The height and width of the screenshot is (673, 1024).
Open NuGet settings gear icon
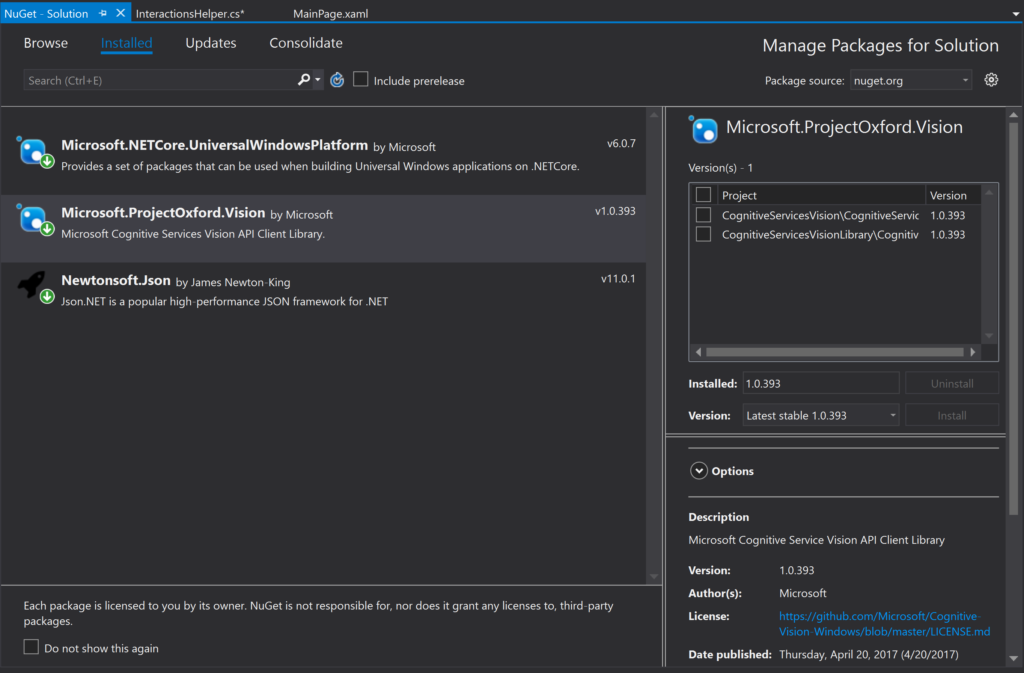click(991, 80)
